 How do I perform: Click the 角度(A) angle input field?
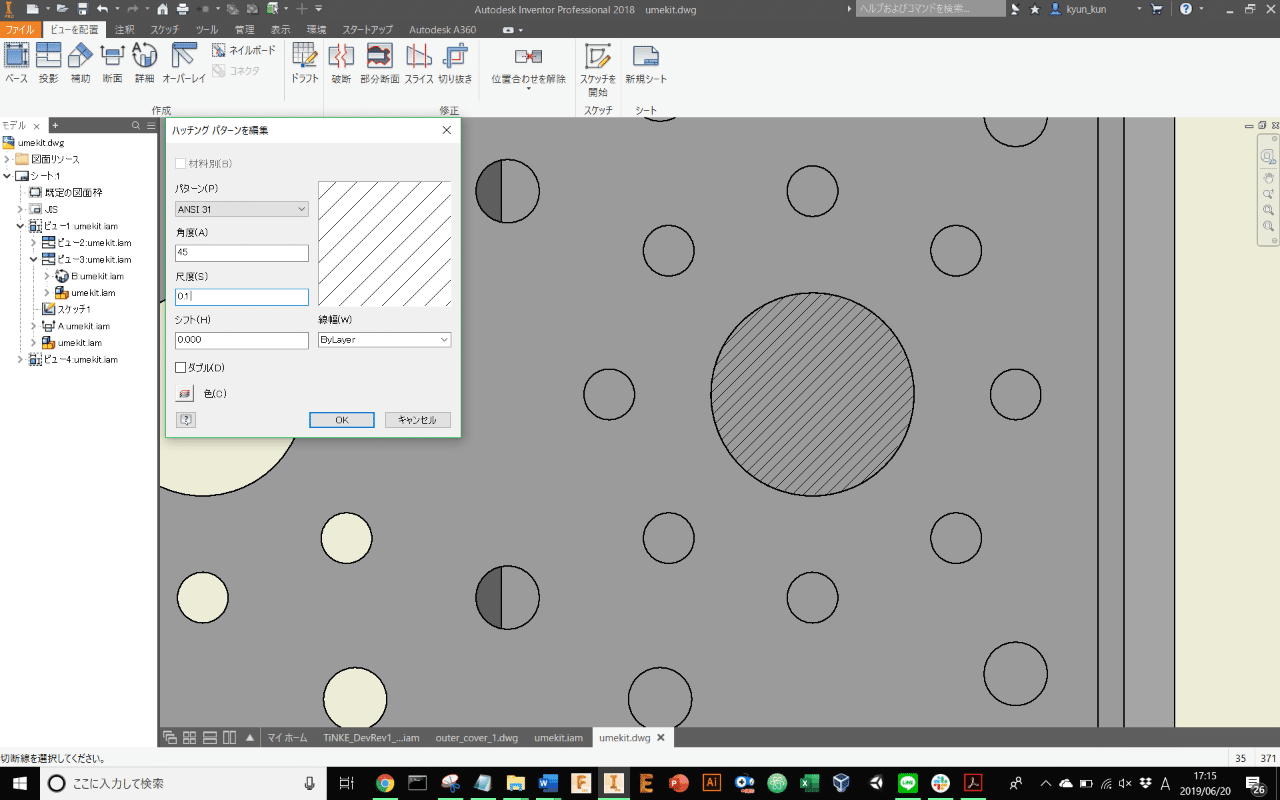click(242, 253)
